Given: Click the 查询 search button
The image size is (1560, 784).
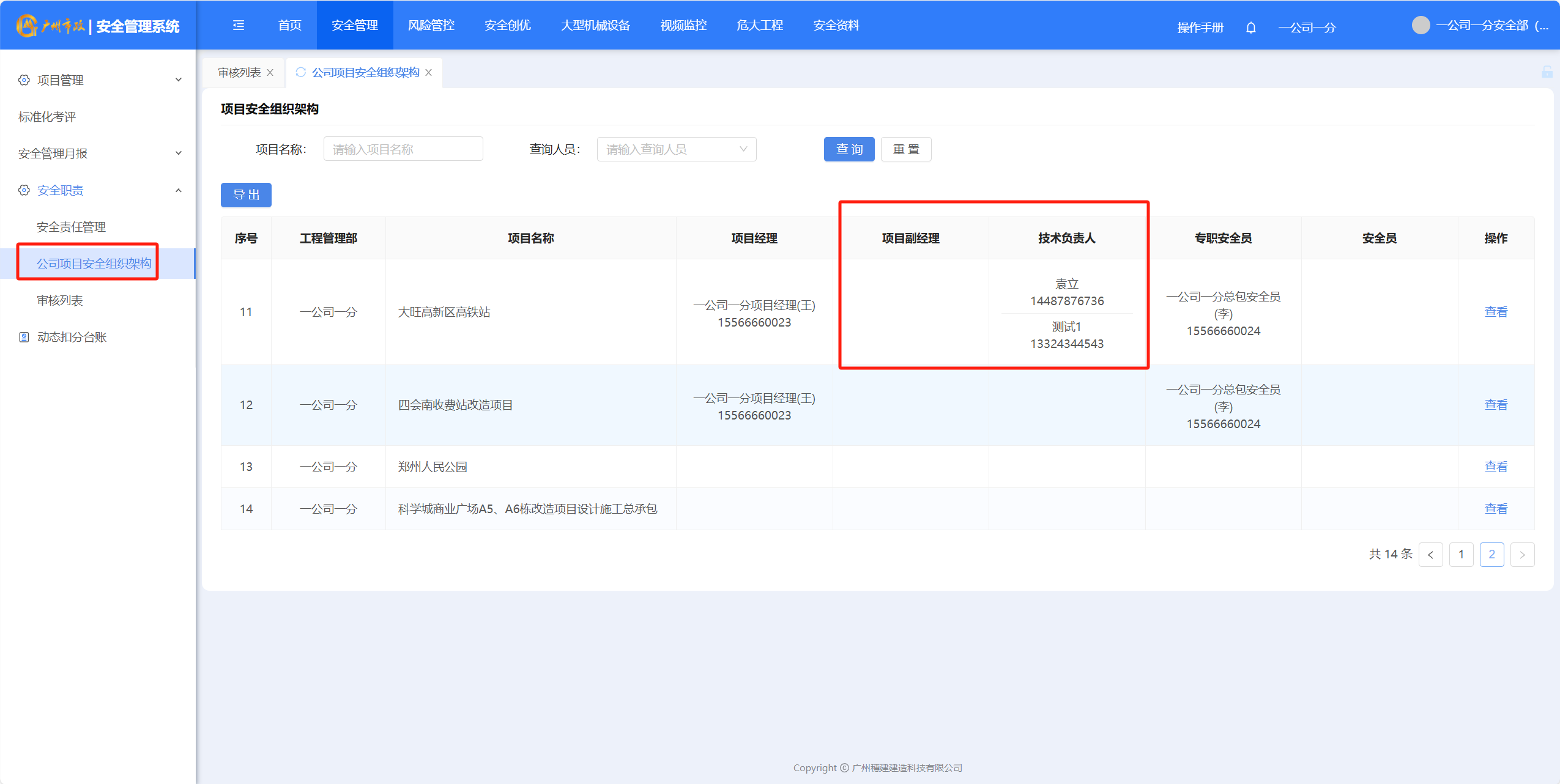Looking at the screenshot, I should coord(849,149).
